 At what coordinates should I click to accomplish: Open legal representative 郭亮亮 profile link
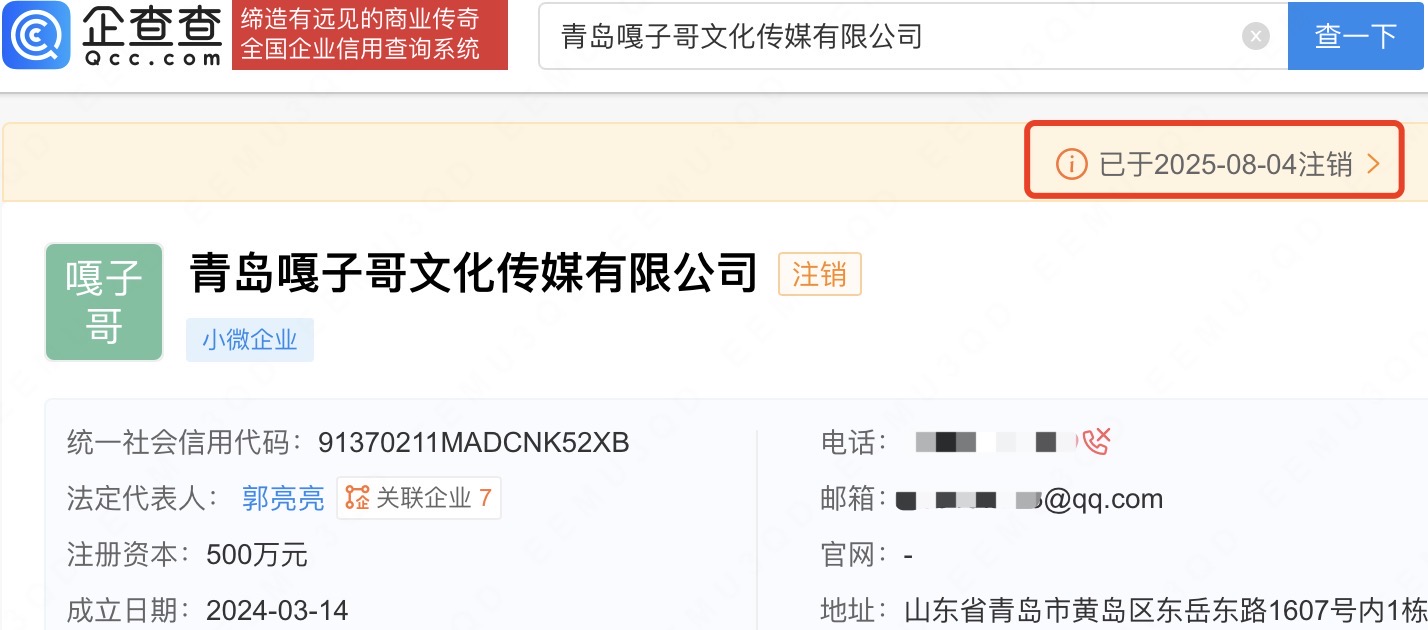[x=283, y=498]
